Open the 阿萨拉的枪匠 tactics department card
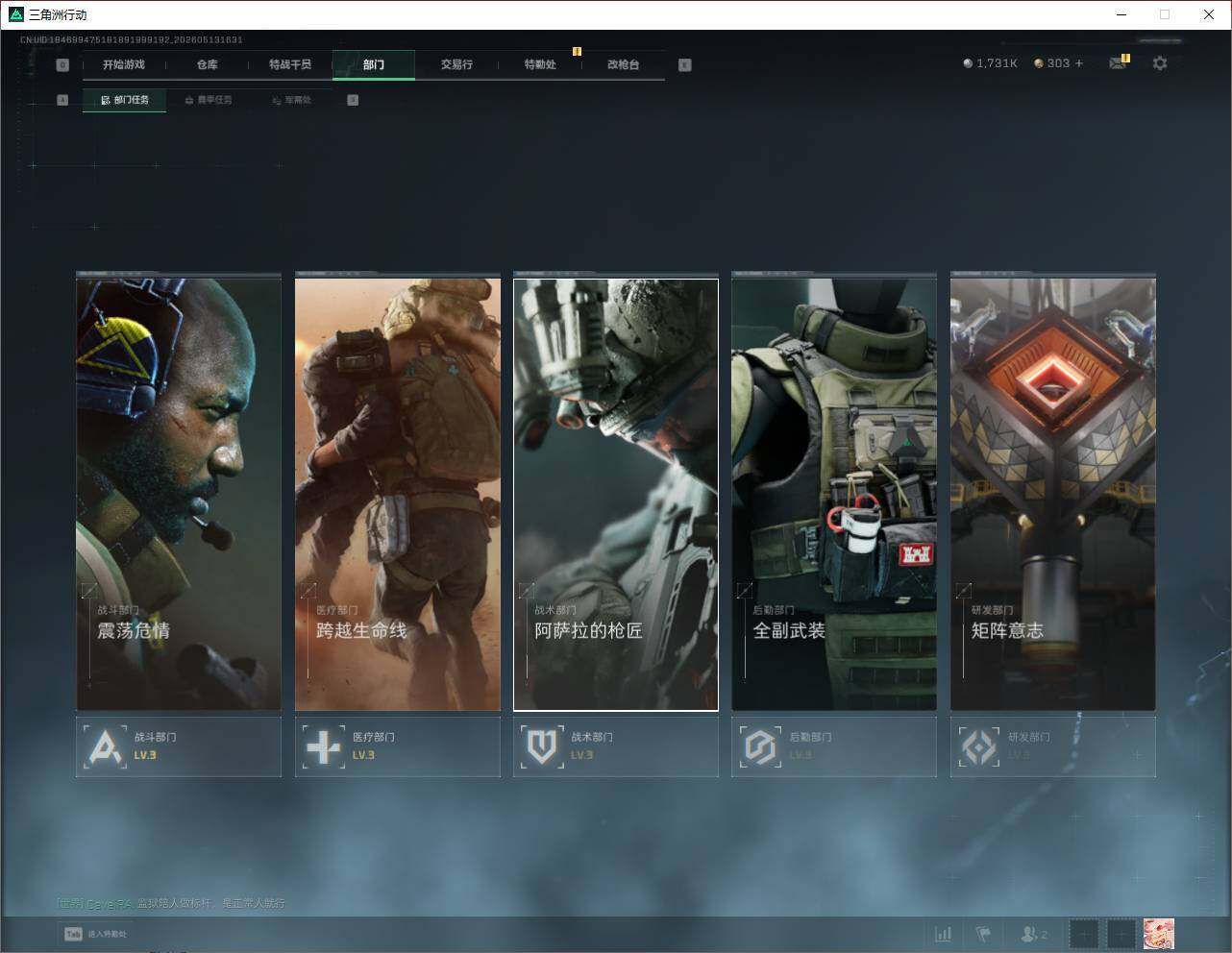The height and width of the screenshot is (953, 1232). pyautogui.click(x=616, y=494)
